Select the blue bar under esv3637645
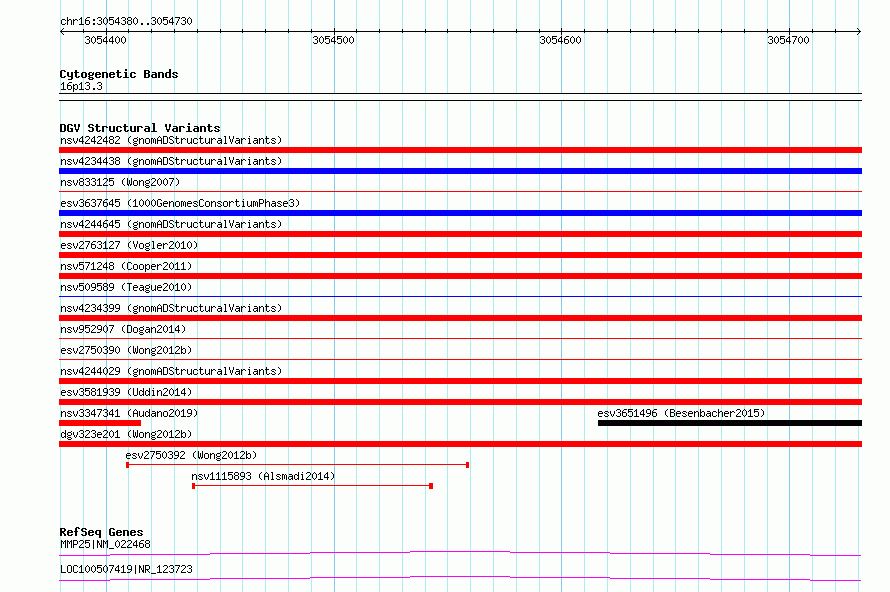890x592 pixels. (x=460, y=213)
